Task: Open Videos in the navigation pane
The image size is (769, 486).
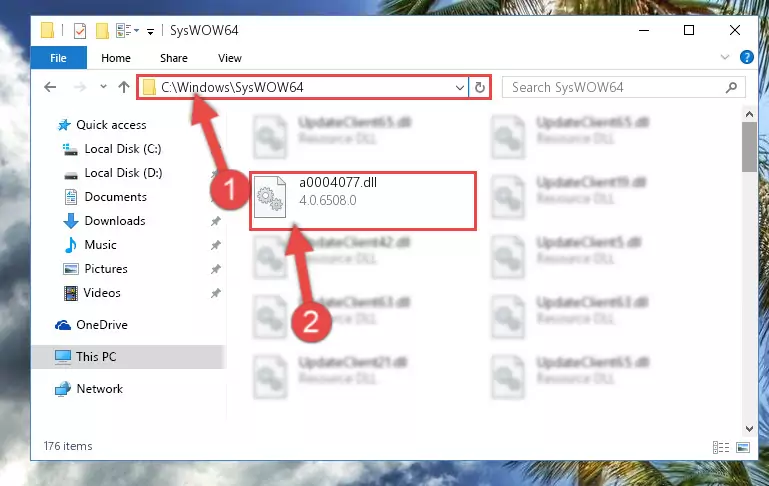Action: coord(102,293)
